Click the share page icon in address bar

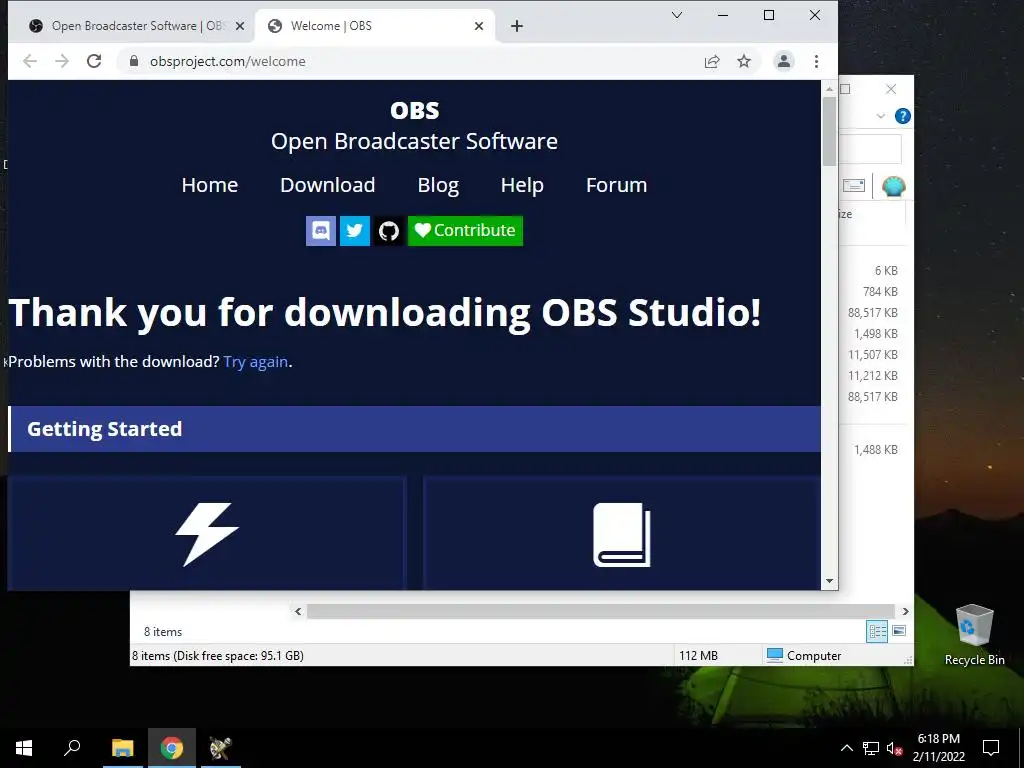(712, 61)
